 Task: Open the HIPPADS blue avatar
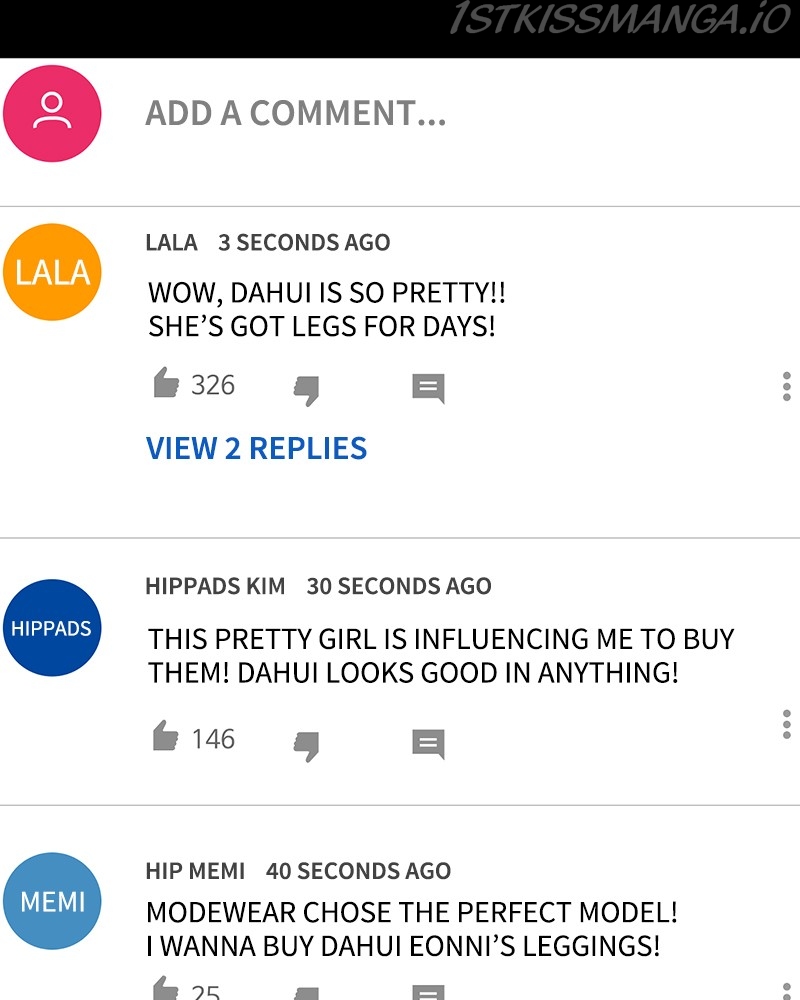coord(52,628)
